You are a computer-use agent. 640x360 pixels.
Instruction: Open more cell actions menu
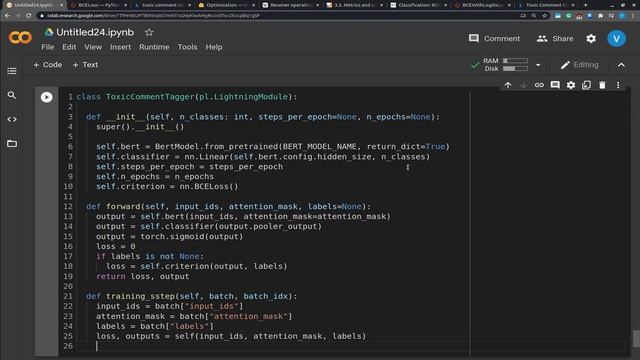618,85
